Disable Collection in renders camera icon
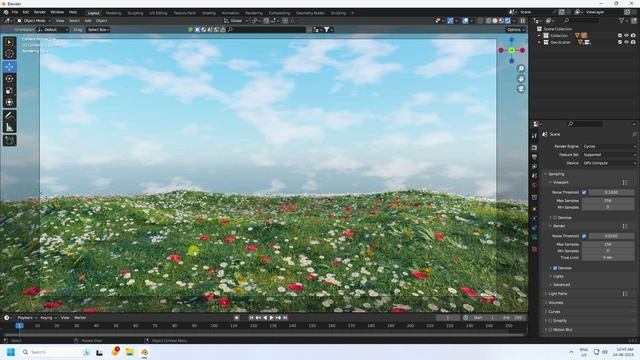640x360 pixels. point(633,36)
